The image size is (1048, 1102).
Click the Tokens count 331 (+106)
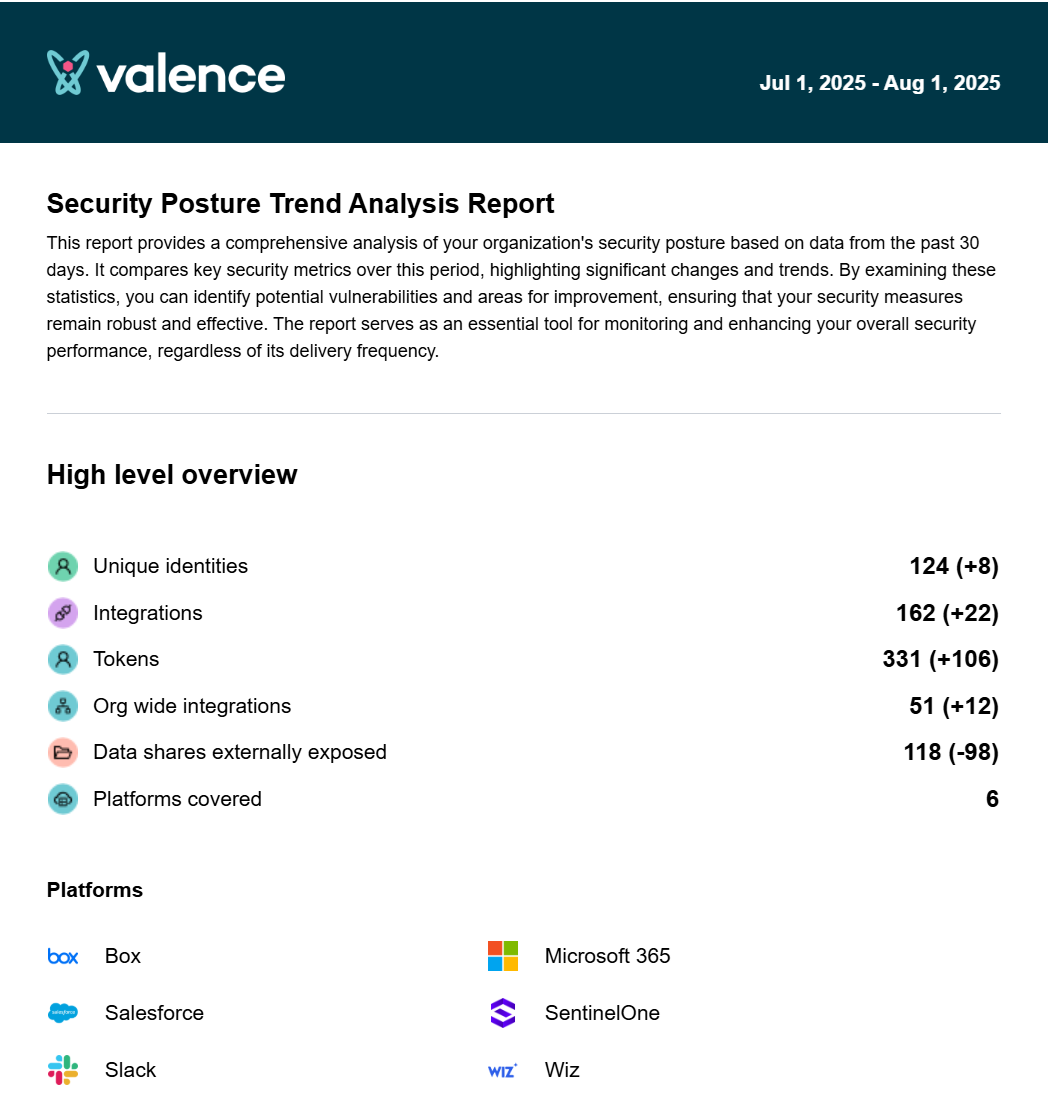pos(940,659)
